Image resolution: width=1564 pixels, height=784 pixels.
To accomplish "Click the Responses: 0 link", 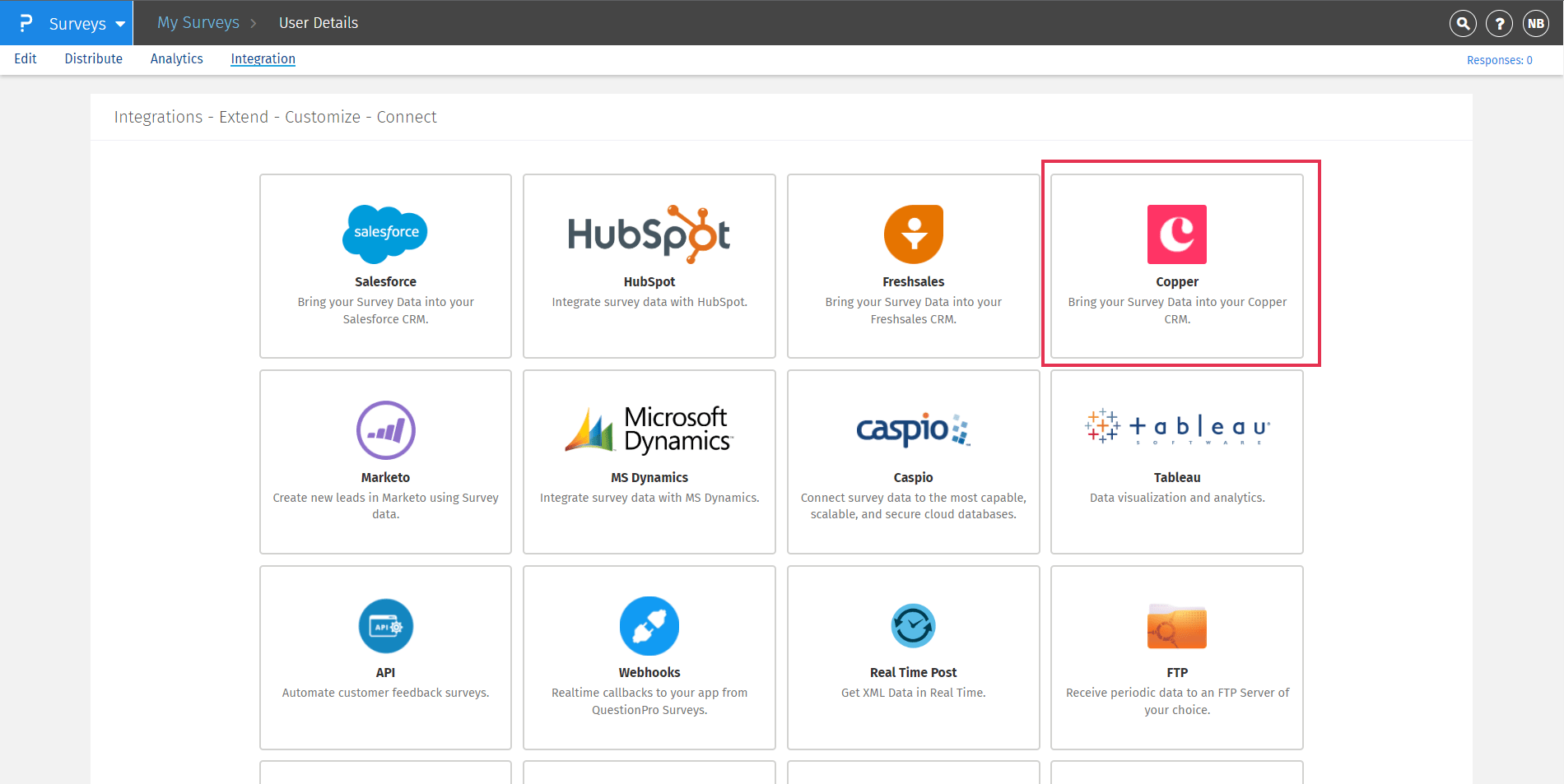I will pos(1499,60).
